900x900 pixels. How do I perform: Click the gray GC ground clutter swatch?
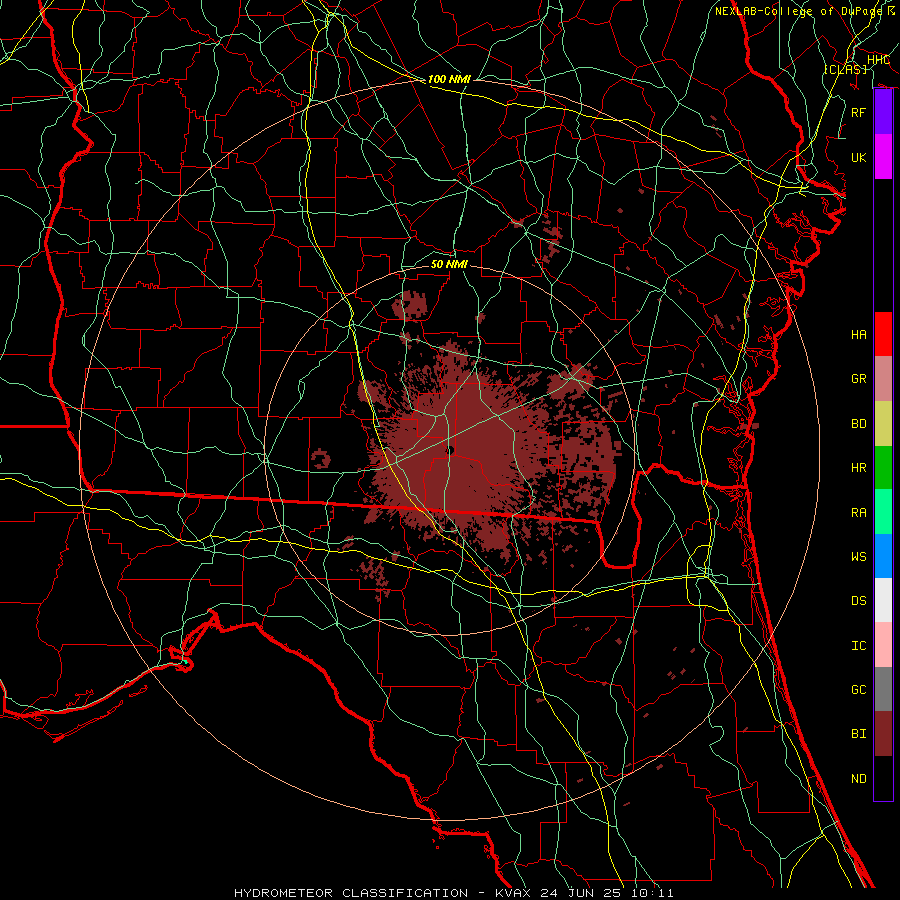click(883, 689)
